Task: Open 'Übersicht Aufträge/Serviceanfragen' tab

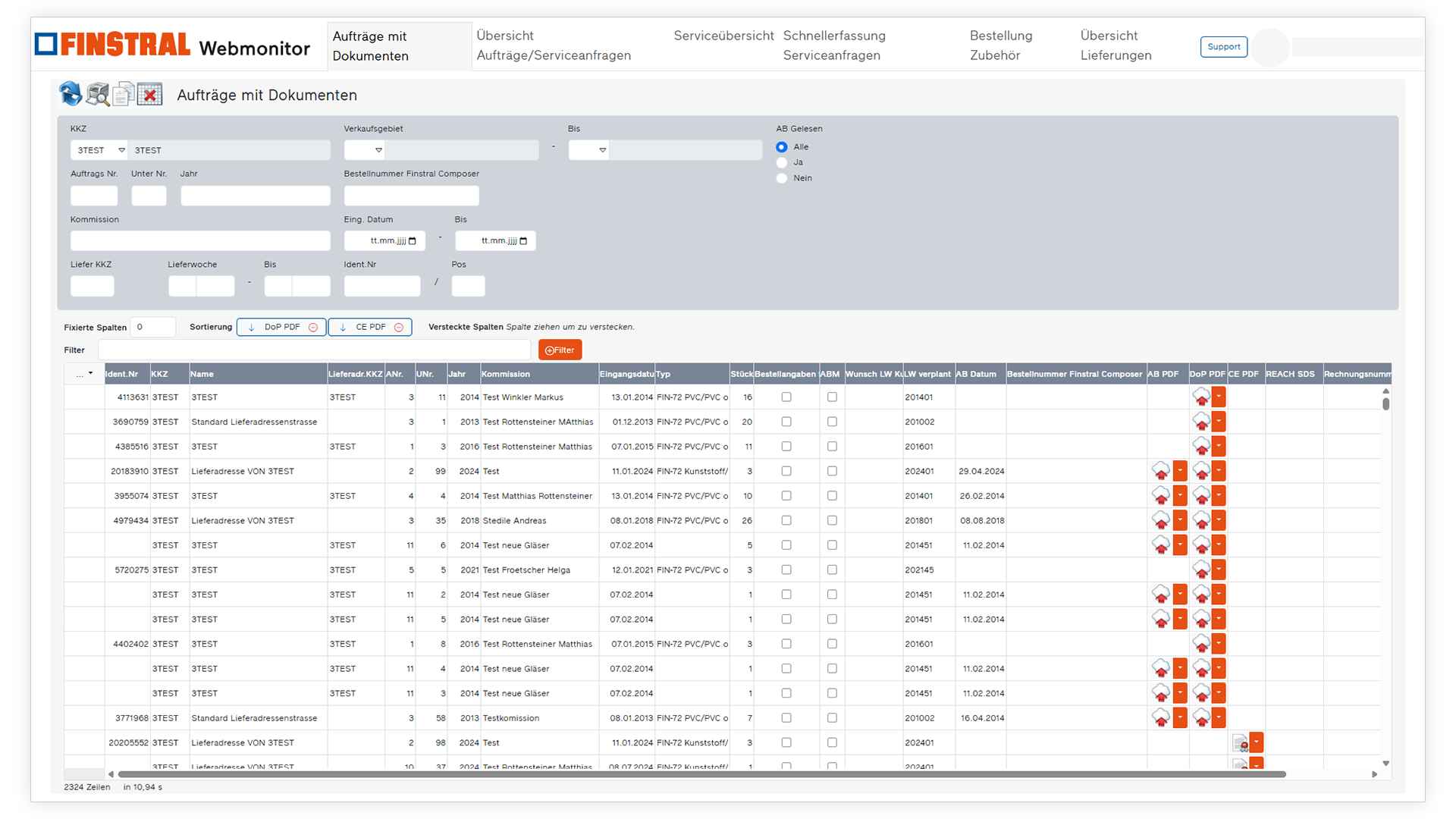Action: 554,45
